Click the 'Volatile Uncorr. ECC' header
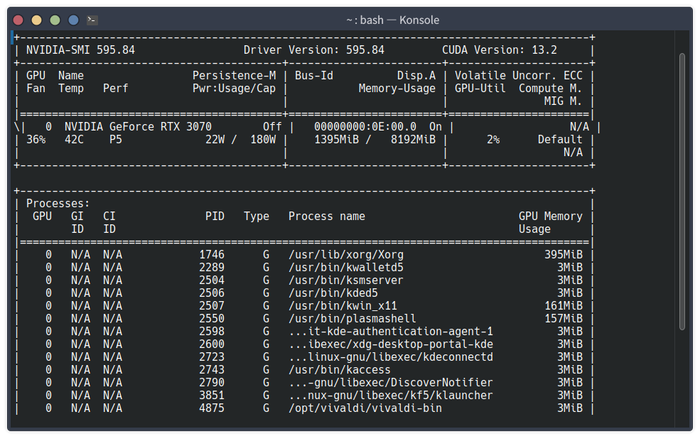Image resolution: width=700 pixels, height=438 pixels. (518, 75)
